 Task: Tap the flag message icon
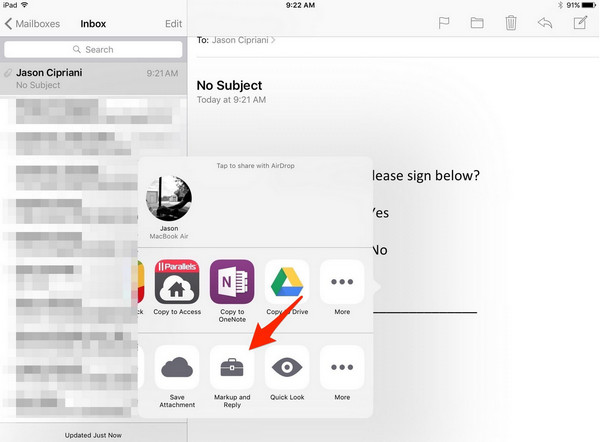[443, 23]
